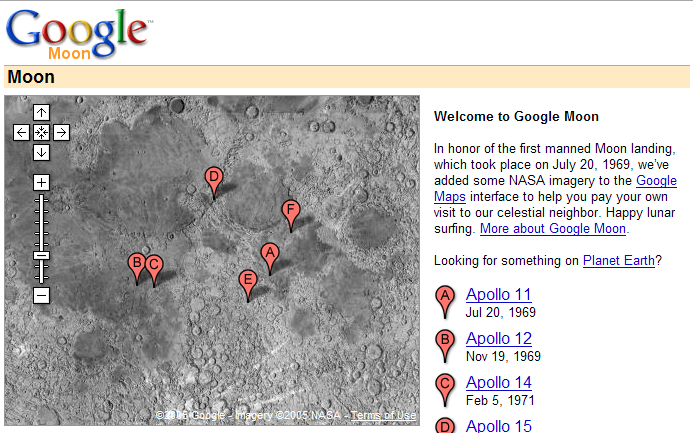Open the Apollo 11 link
The width and height of the screenshot is (693, 433).
tap(498, 294)
